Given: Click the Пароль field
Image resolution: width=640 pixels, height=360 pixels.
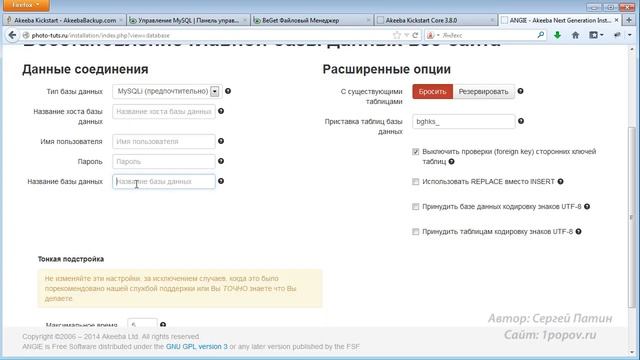Looking at the screenshot, I should point(164,162).
